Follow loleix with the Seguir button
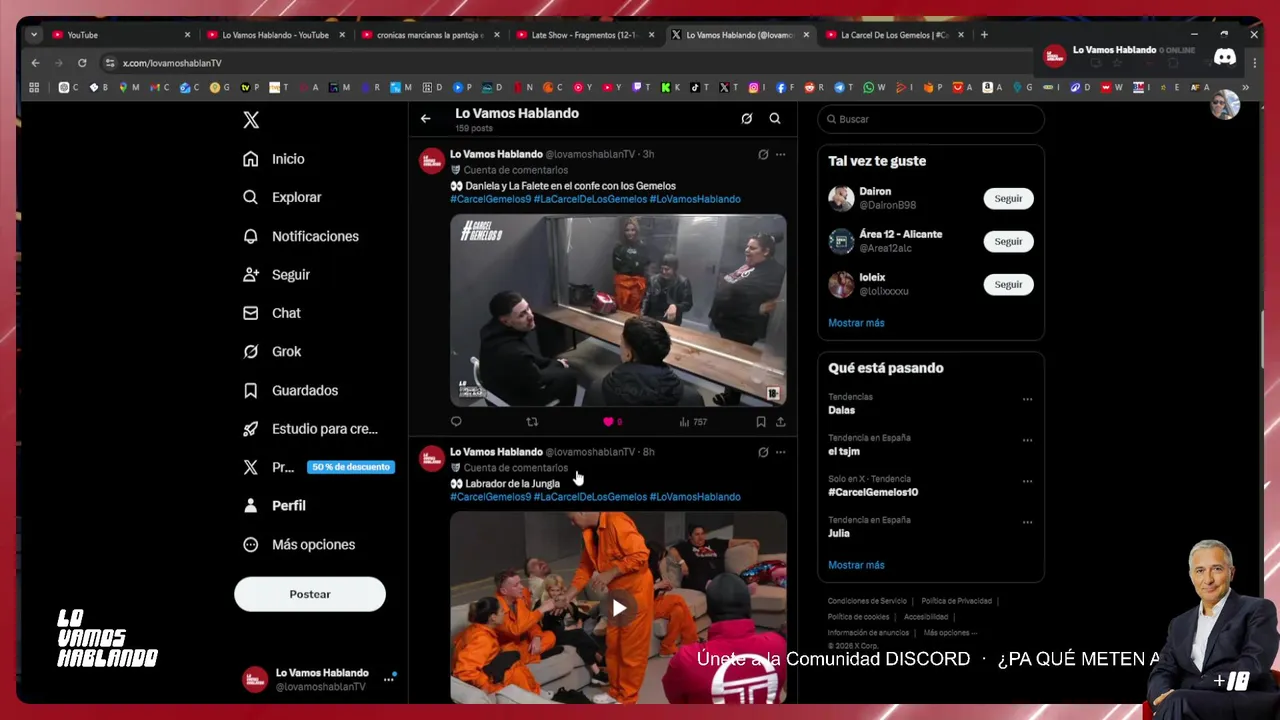Viewport: 1280px width, 720px height. (1008, 284)
